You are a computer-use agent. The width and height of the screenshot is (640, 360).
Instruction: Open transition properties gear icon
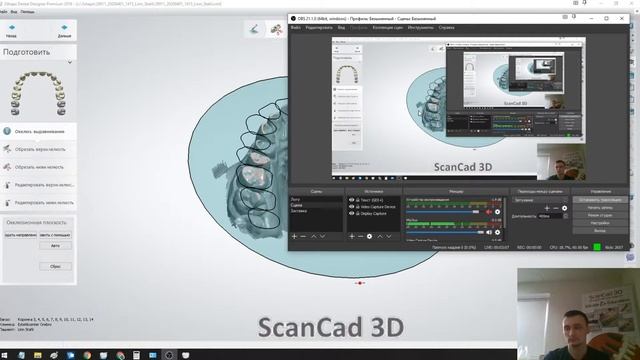pos(564,208)
